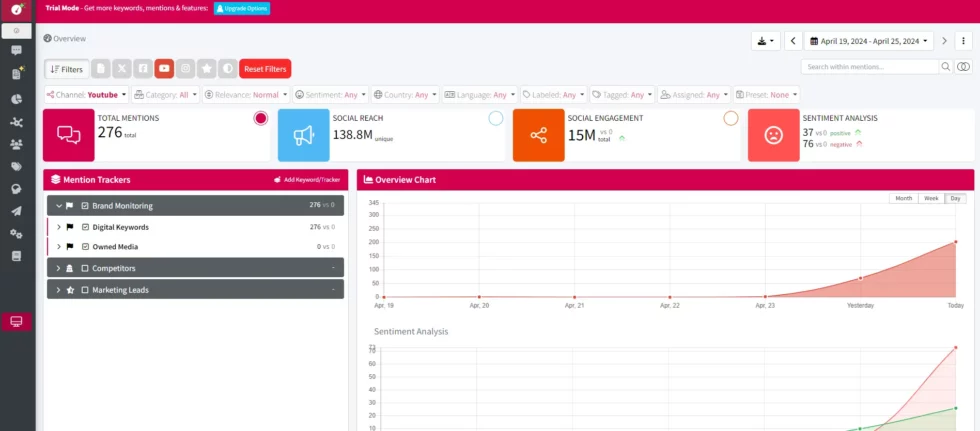This screenshot has width=980, height=431.
Task: Open the speech bubble mentions sidebar icon
Action: point(17,51)
